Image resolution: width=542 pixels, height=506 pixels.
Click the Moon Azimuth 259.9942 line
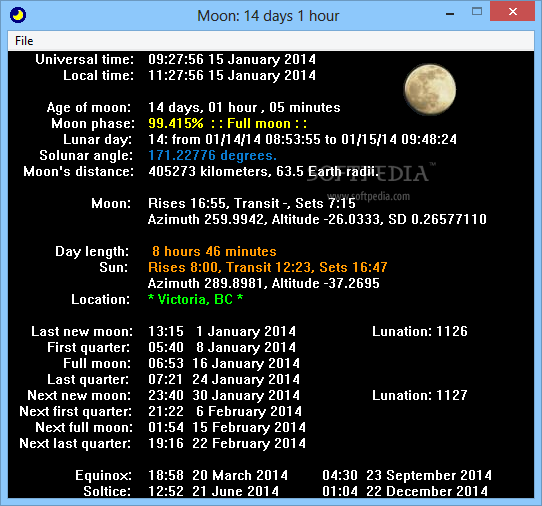pyautogui.click(x=317, y=219)
